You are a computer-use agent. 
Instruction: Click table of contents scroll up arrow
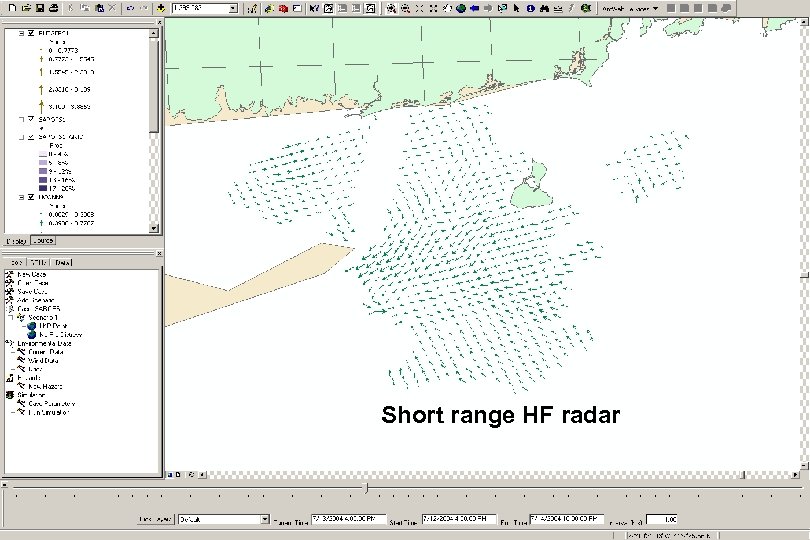[153, 33]
